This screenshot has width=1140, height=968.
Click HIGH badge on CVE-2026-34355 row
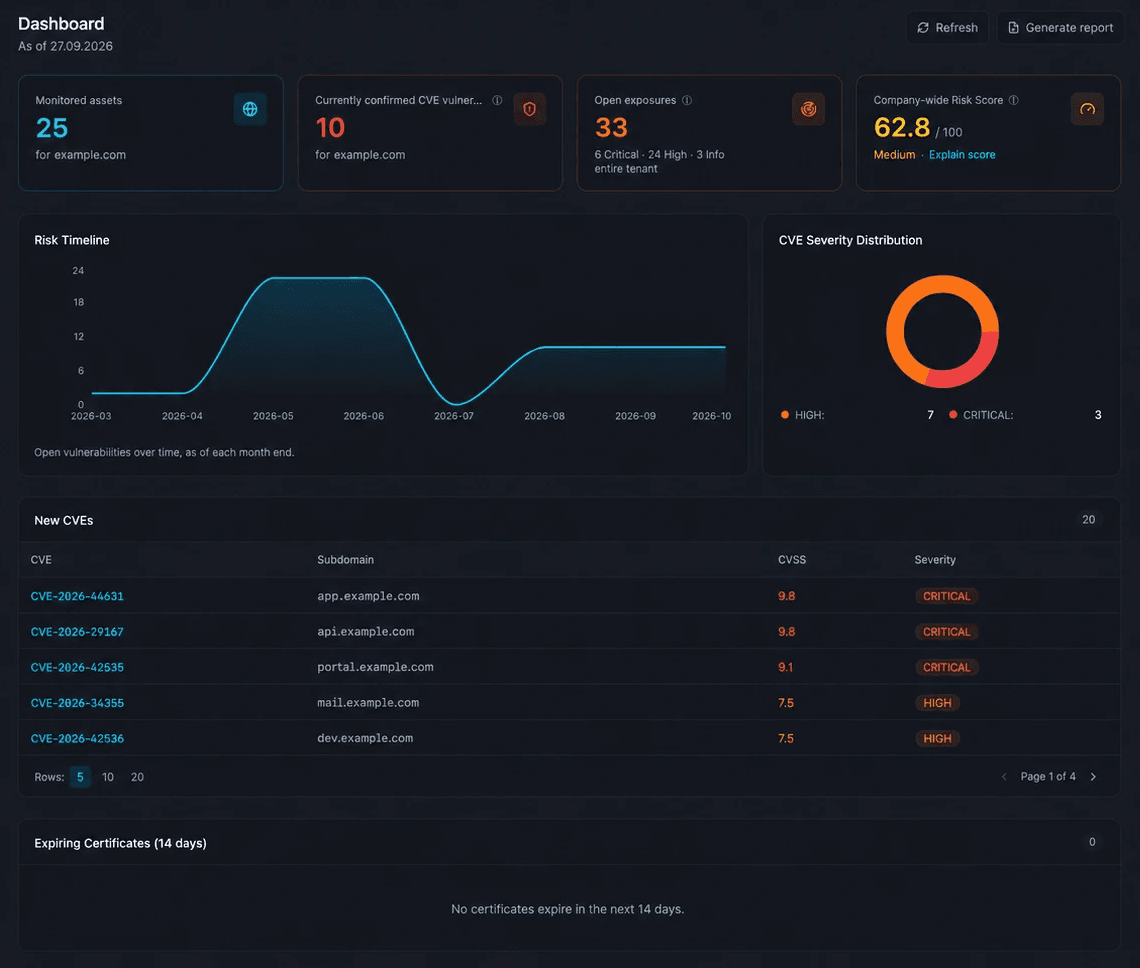[937, 703]
